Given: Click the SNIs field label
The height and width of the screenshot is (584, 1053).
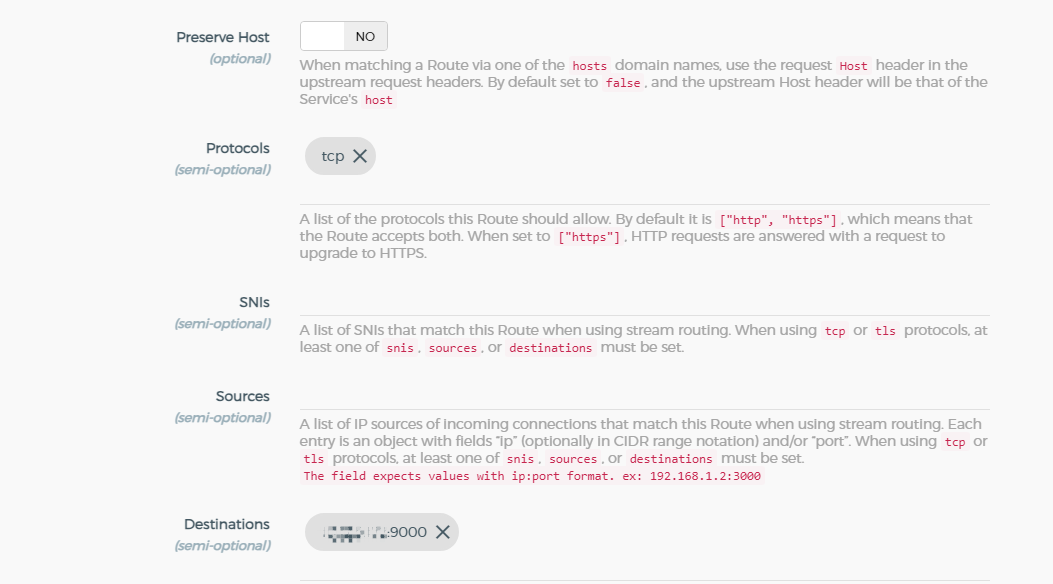Looking at the screenshot, I should click(254, 302).
